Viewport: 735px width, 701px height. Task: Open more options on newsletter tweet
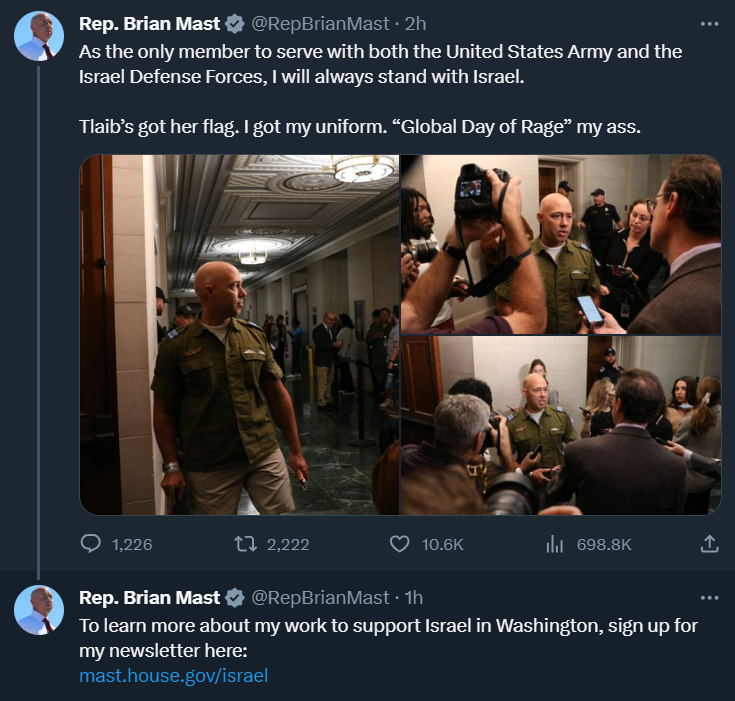(x=709, y=597)
